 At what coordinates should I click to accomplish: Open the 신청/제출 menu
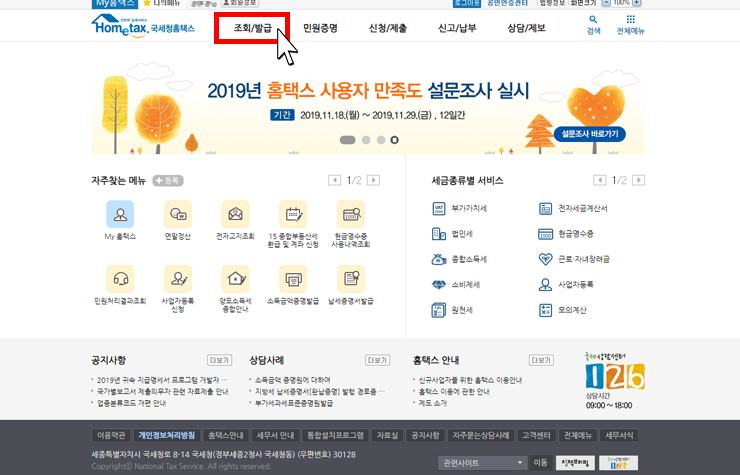387,28
